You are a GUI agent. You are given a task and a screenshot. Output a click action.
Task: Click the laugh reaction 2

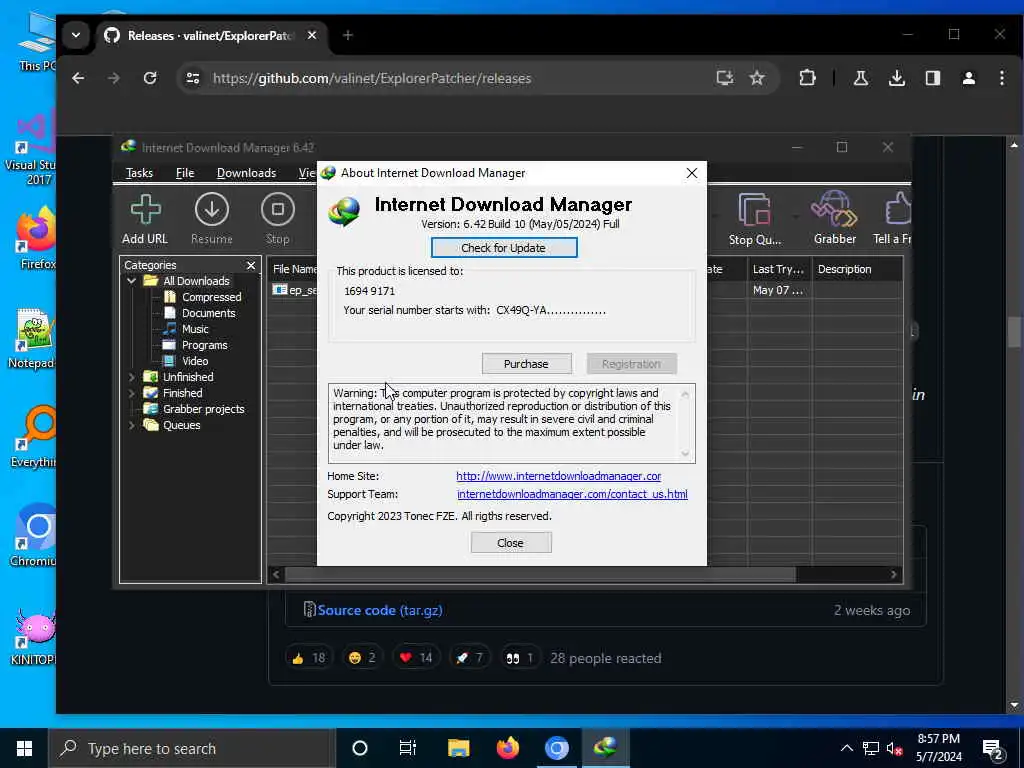point(362,658)
